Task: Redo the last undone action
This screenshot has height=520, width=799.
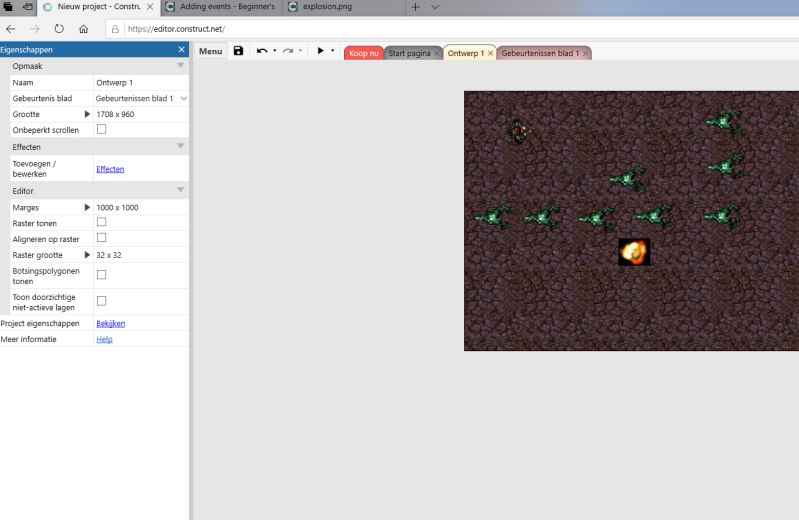Action: [x=288, y=50]
